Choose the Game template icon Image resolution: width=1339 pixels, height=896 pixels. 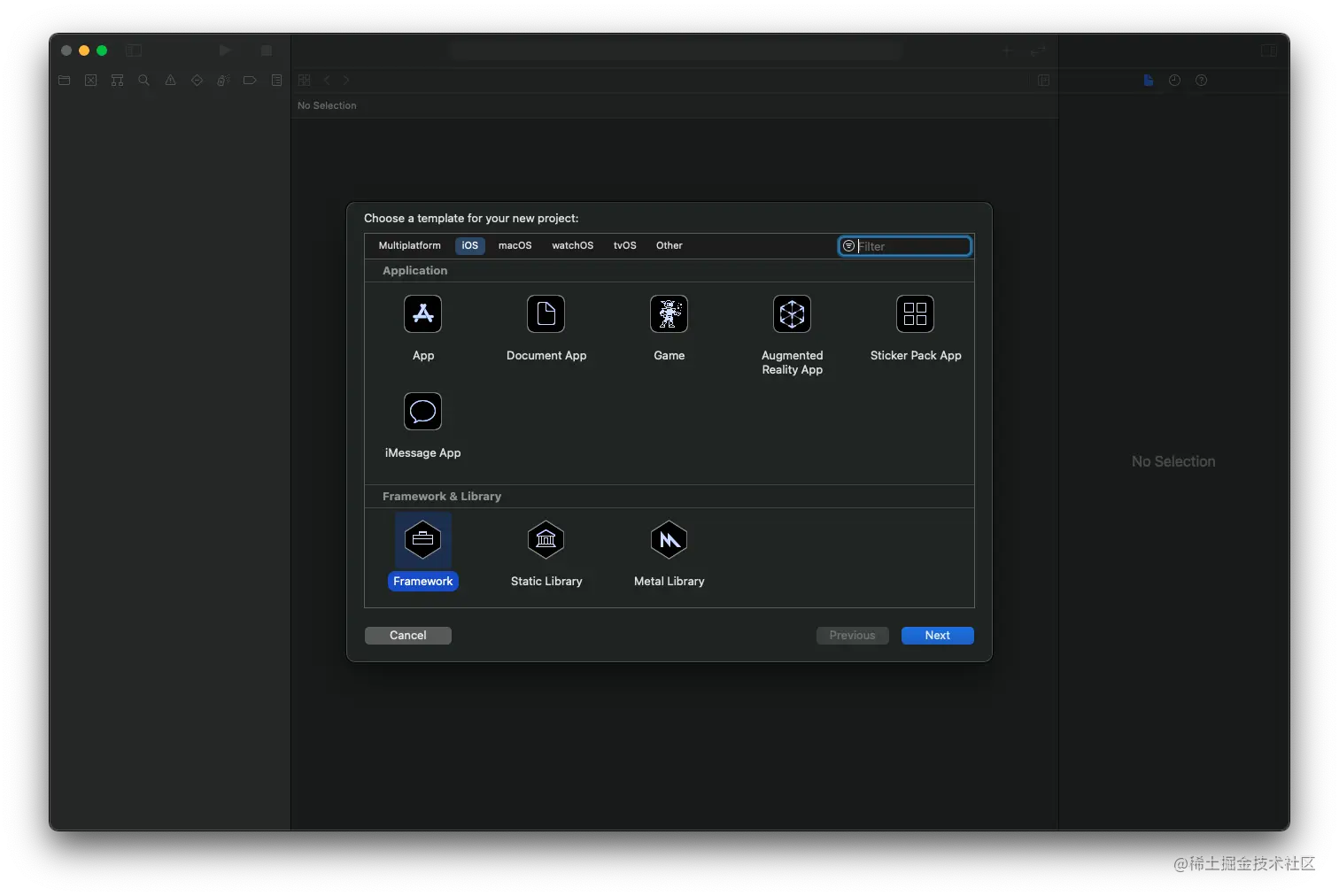point(669,314)
